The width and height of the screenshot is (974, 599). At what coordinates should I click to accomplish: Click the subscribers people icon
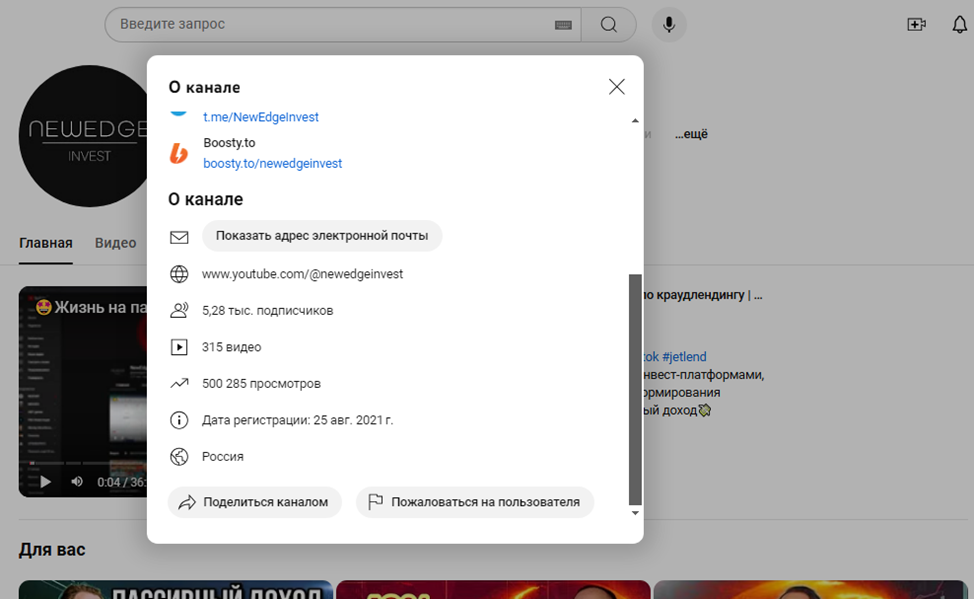tap(179, 311)
